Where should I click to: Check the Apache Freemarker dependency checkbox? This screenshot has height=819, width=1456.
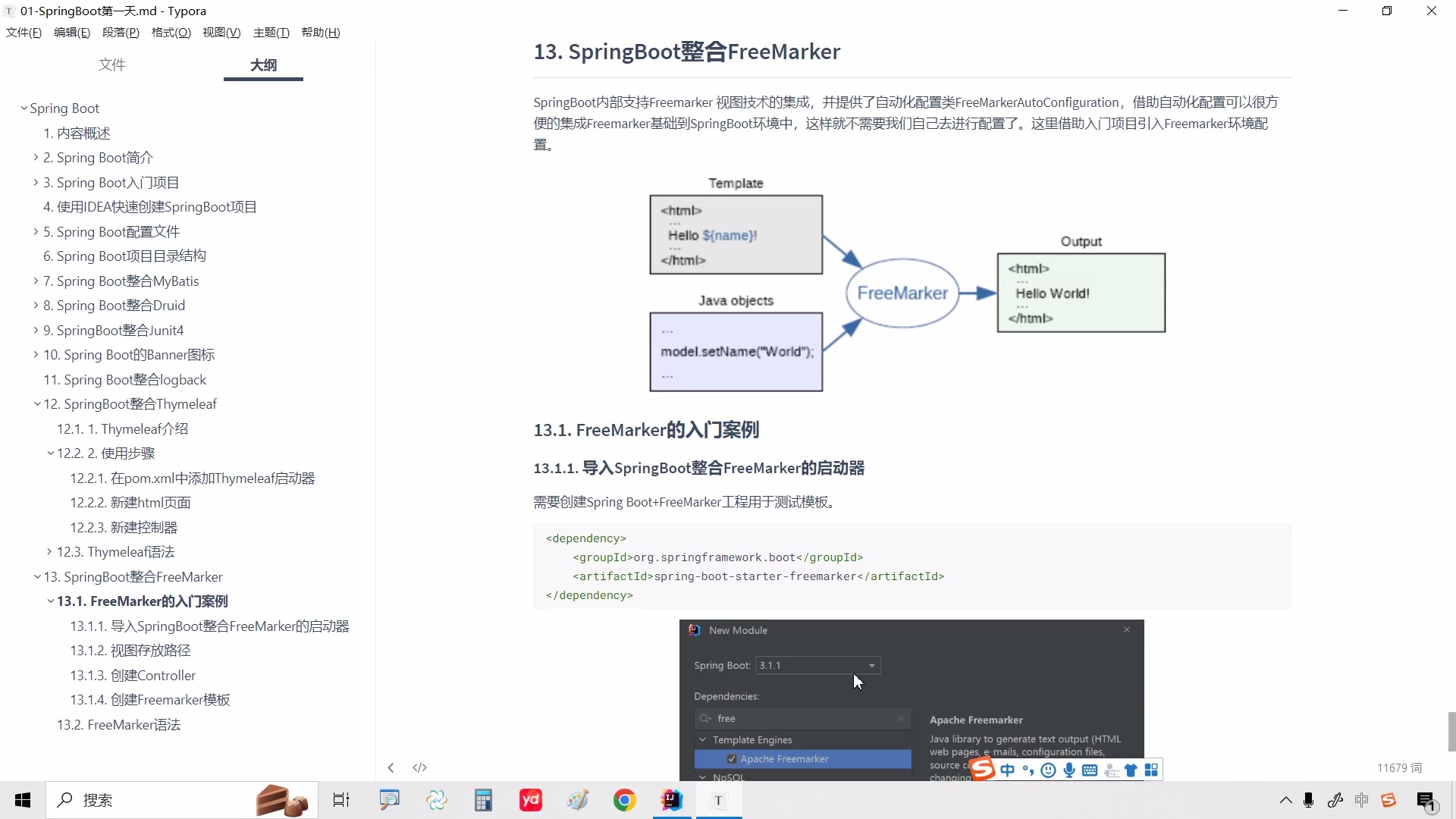(x=731, y=758)
